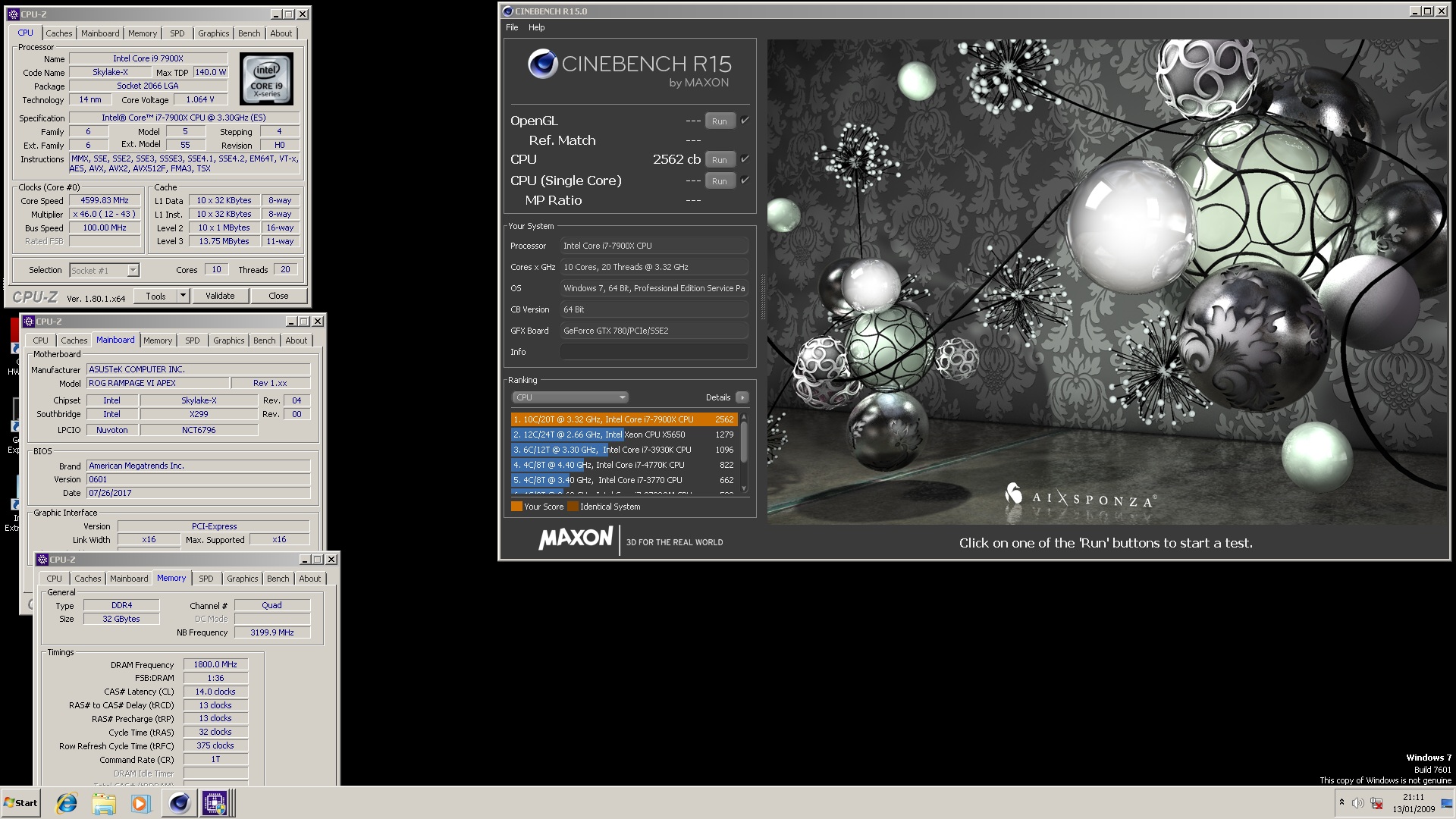Launch Windows Media Player from taskbar
This screenshot has height=819, width=1456.
click(x=140, y=803)
